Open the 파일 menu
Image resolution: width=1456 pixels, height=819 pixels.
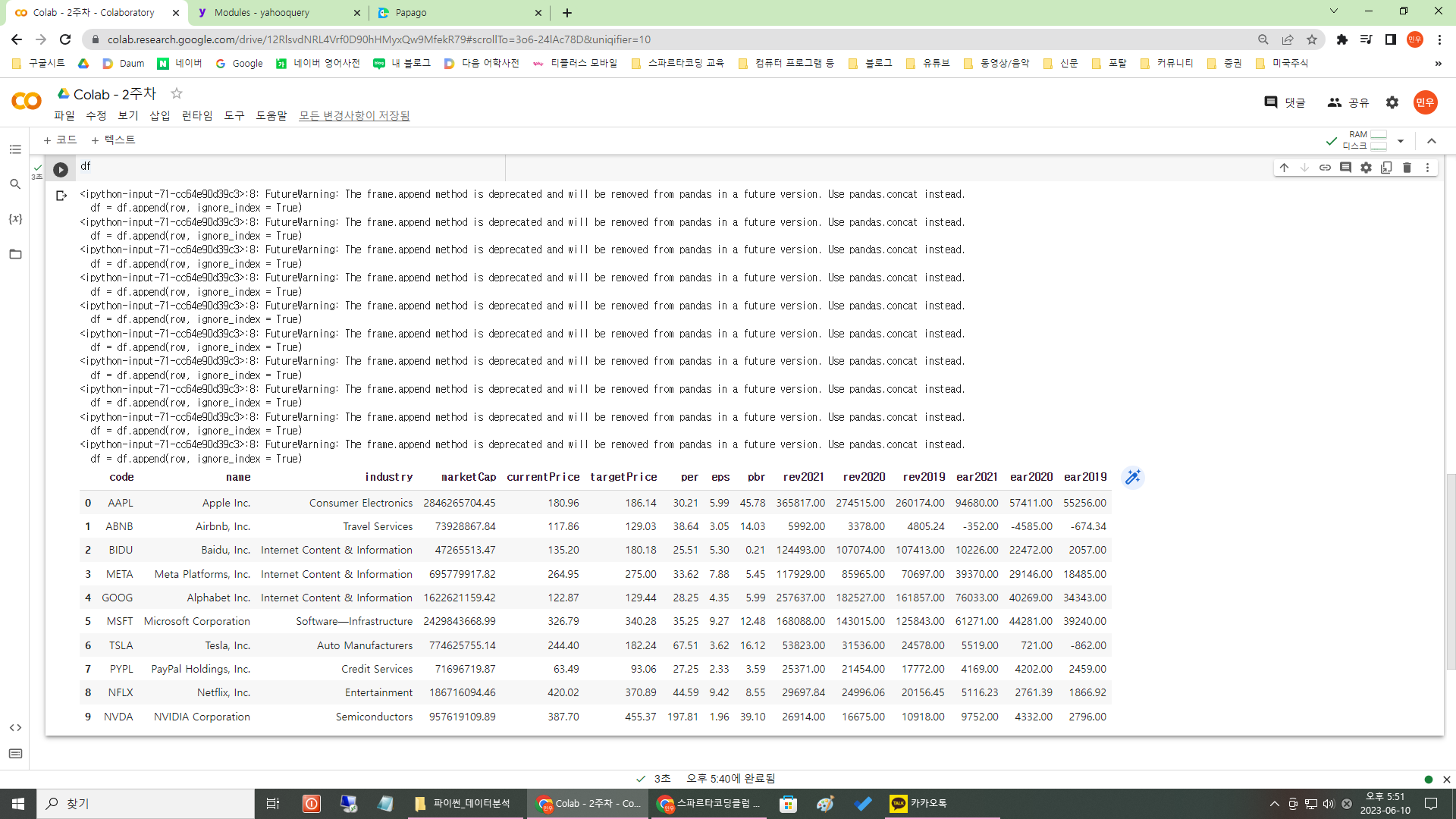(64, 115)
